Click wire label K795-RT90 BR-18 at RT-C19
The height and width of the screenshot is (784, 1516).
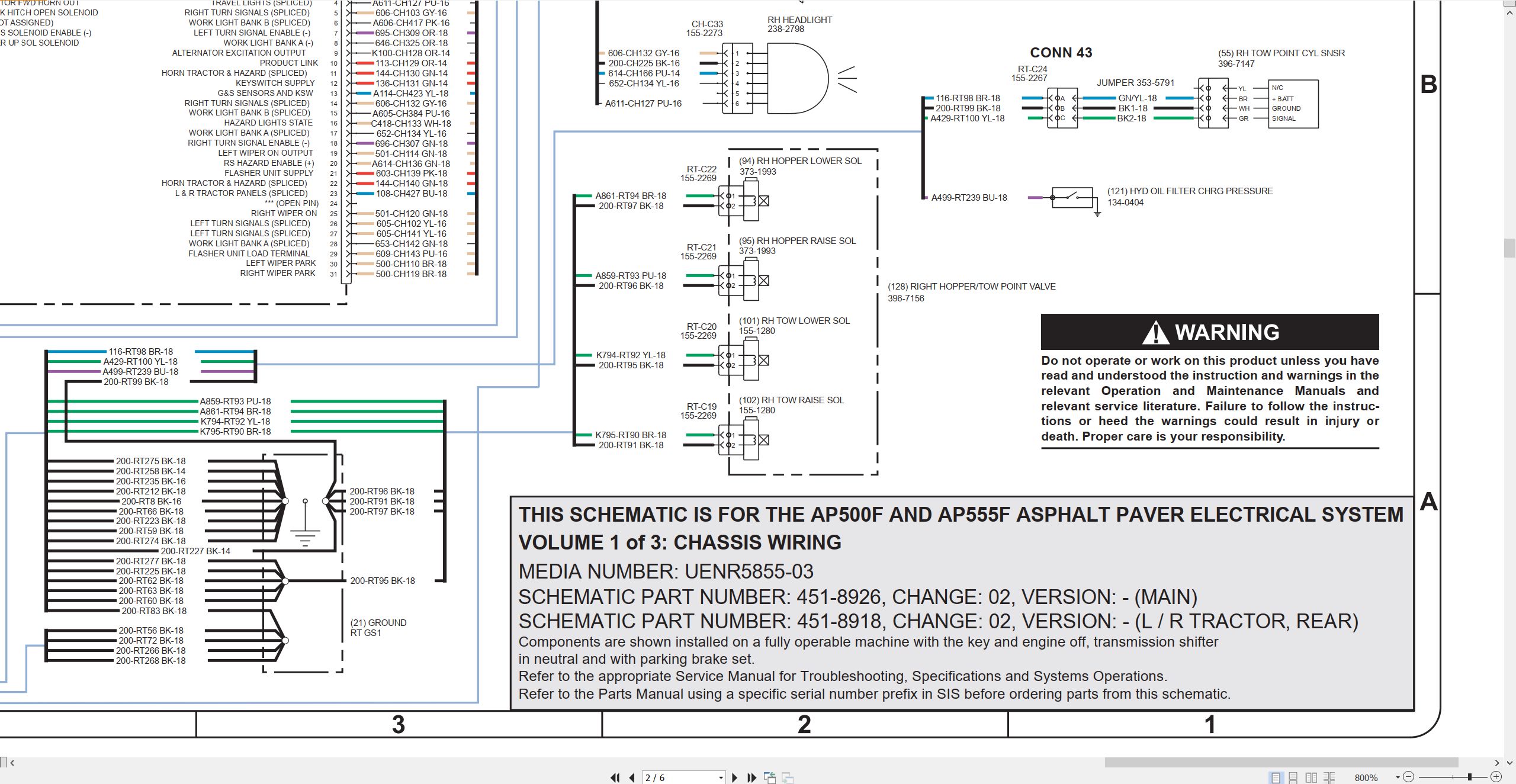pyautogui.click(x=631, y=435)
